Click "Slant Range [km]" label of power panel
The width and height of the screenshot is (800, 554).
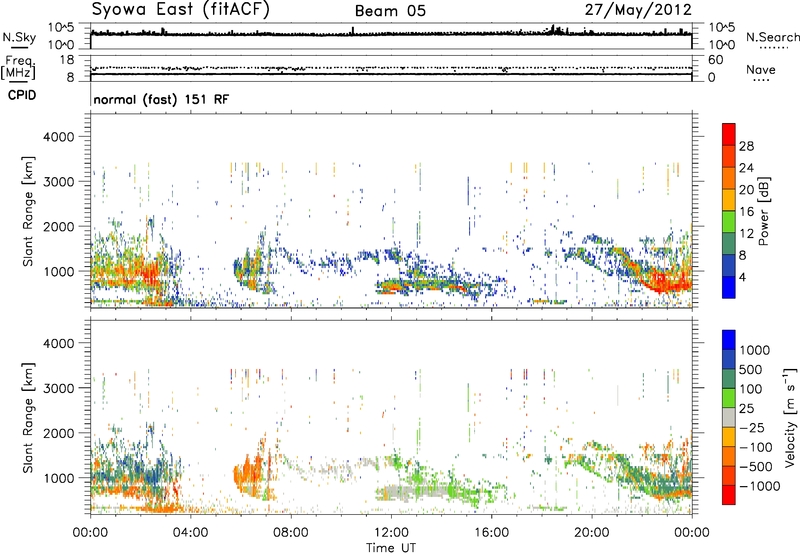(x=28, y=211)
